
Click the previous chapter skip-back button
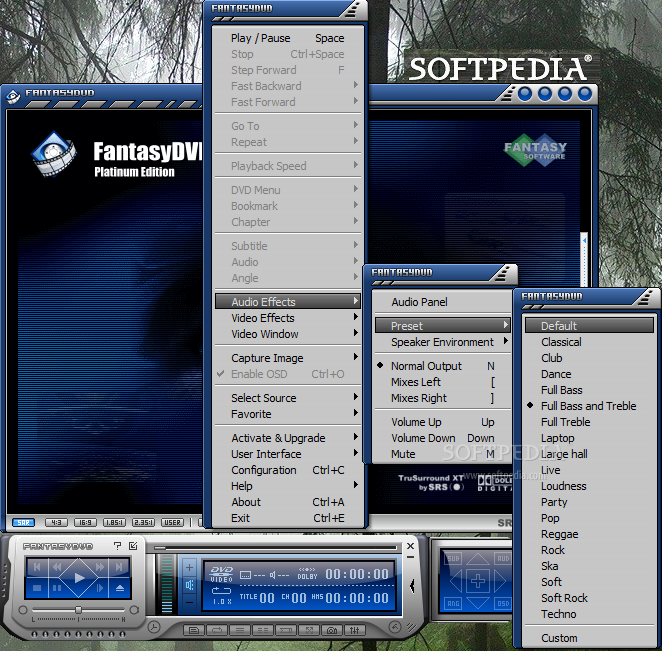37,567
